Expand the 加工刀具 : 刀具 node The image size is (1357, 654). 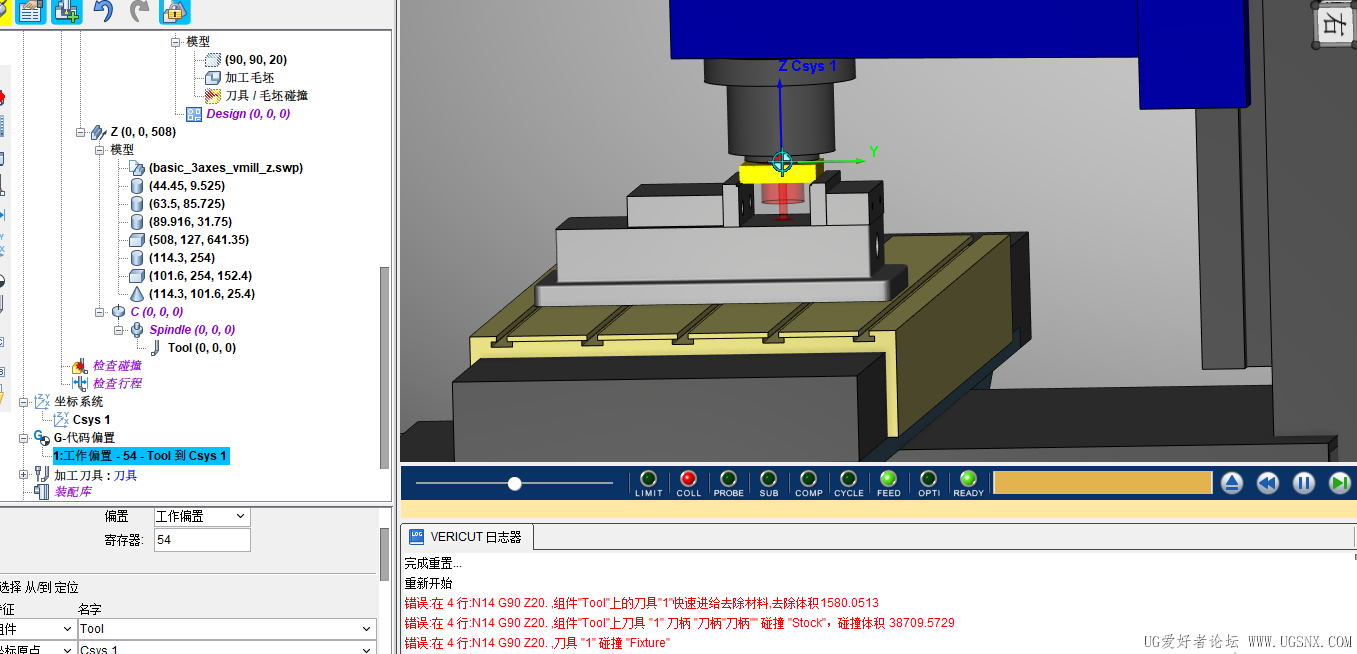tap(24, 475)
